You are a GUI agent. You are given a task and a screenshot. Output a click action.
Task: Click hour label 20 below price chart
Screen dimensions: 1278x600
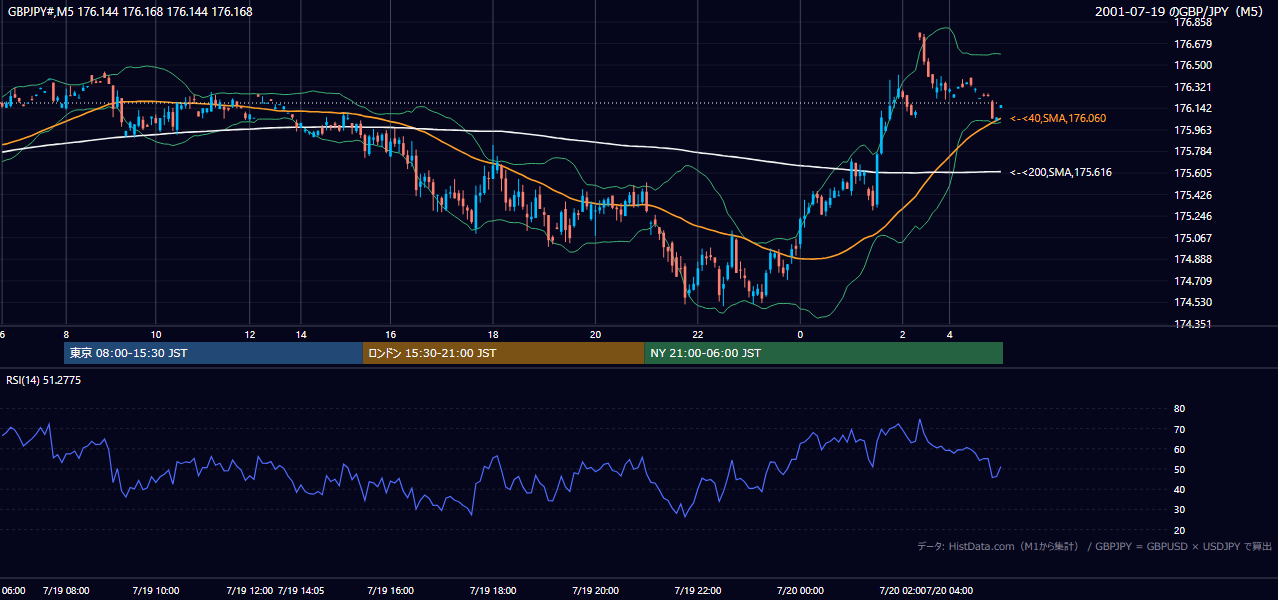[x=595, y=334]
